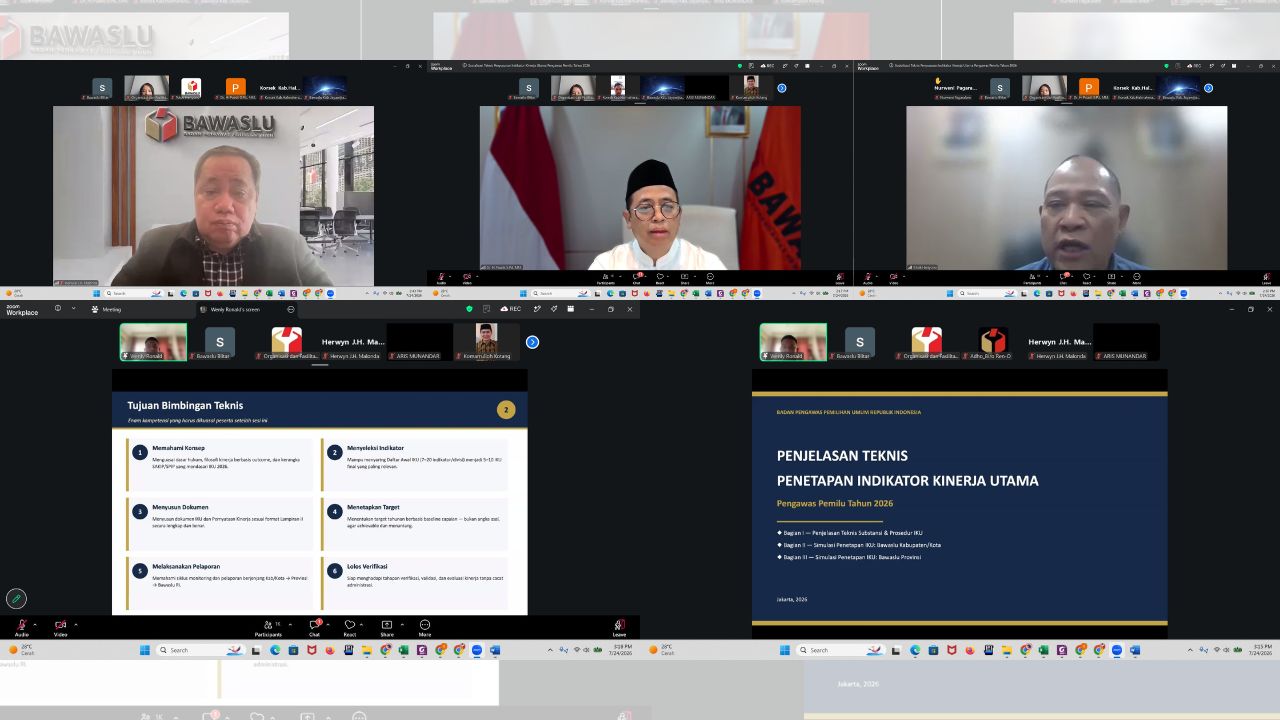Open Participants panel below the Tujuan Bimbingan slide
The height and width of the screenshot is (720, 1280).
268,627
